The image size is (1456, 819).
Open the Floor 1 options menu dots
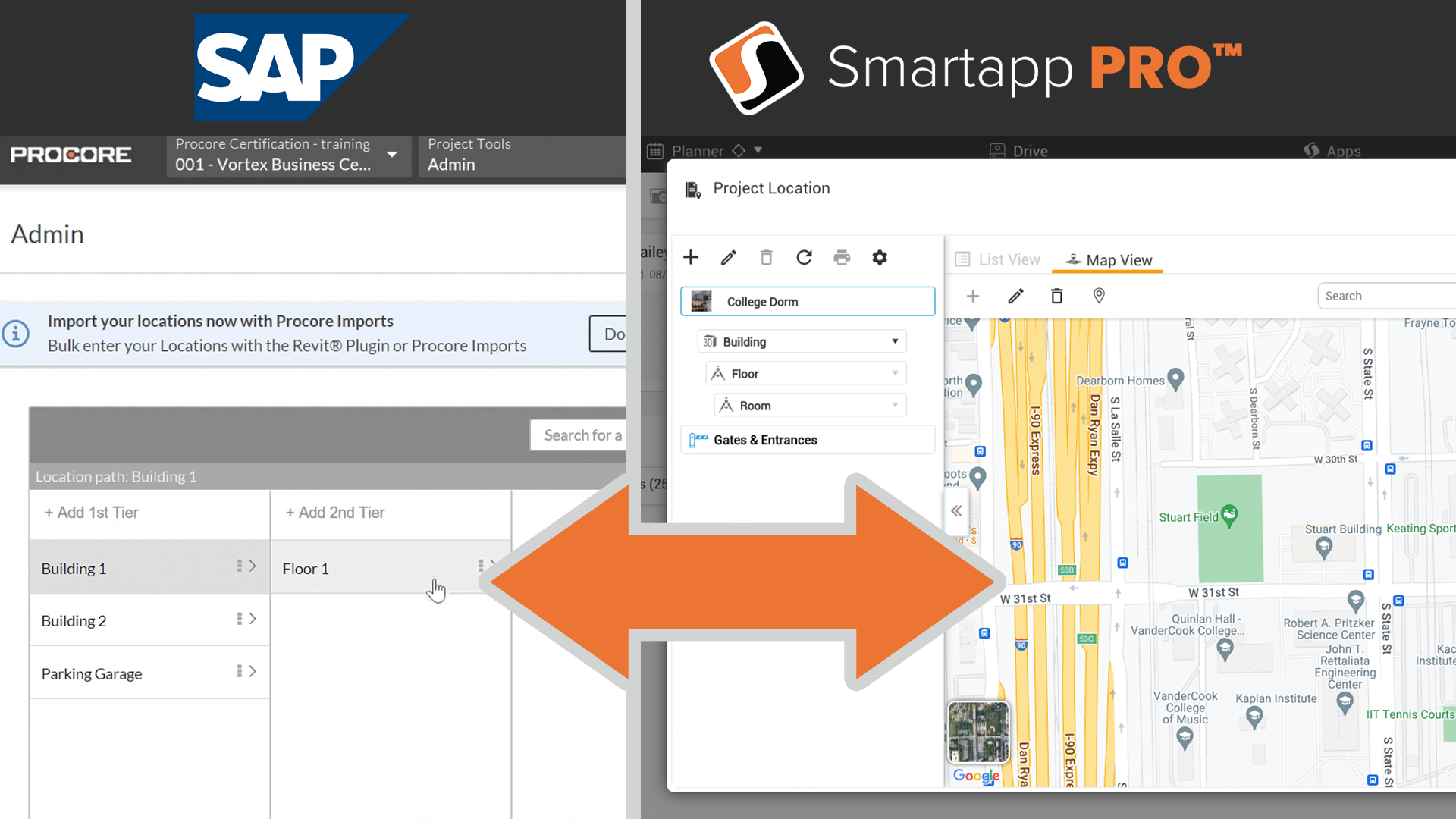pos(480,566)
